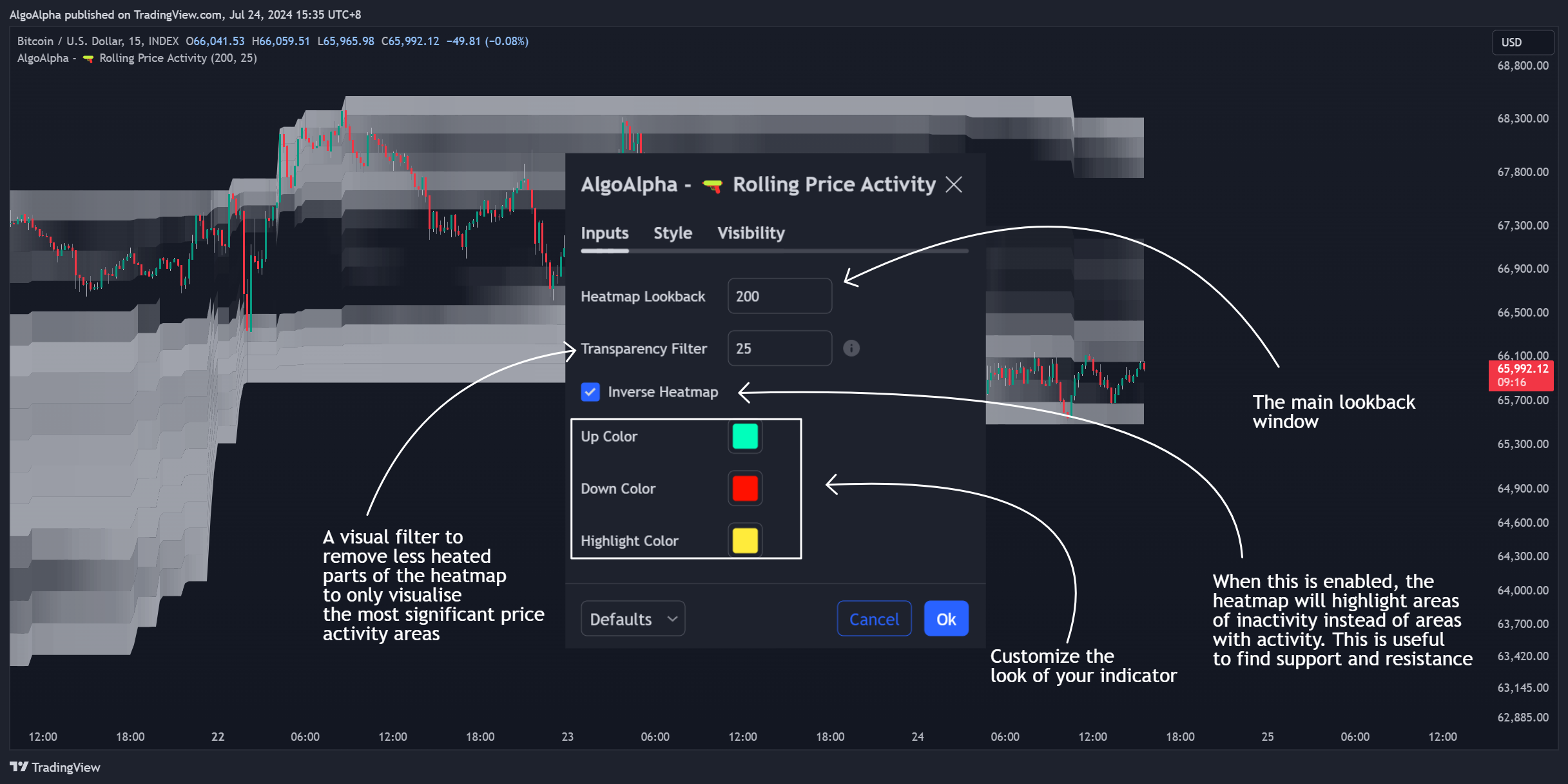Click the date label 24 on time axis

pyautogui.click(x=918, y=736)
